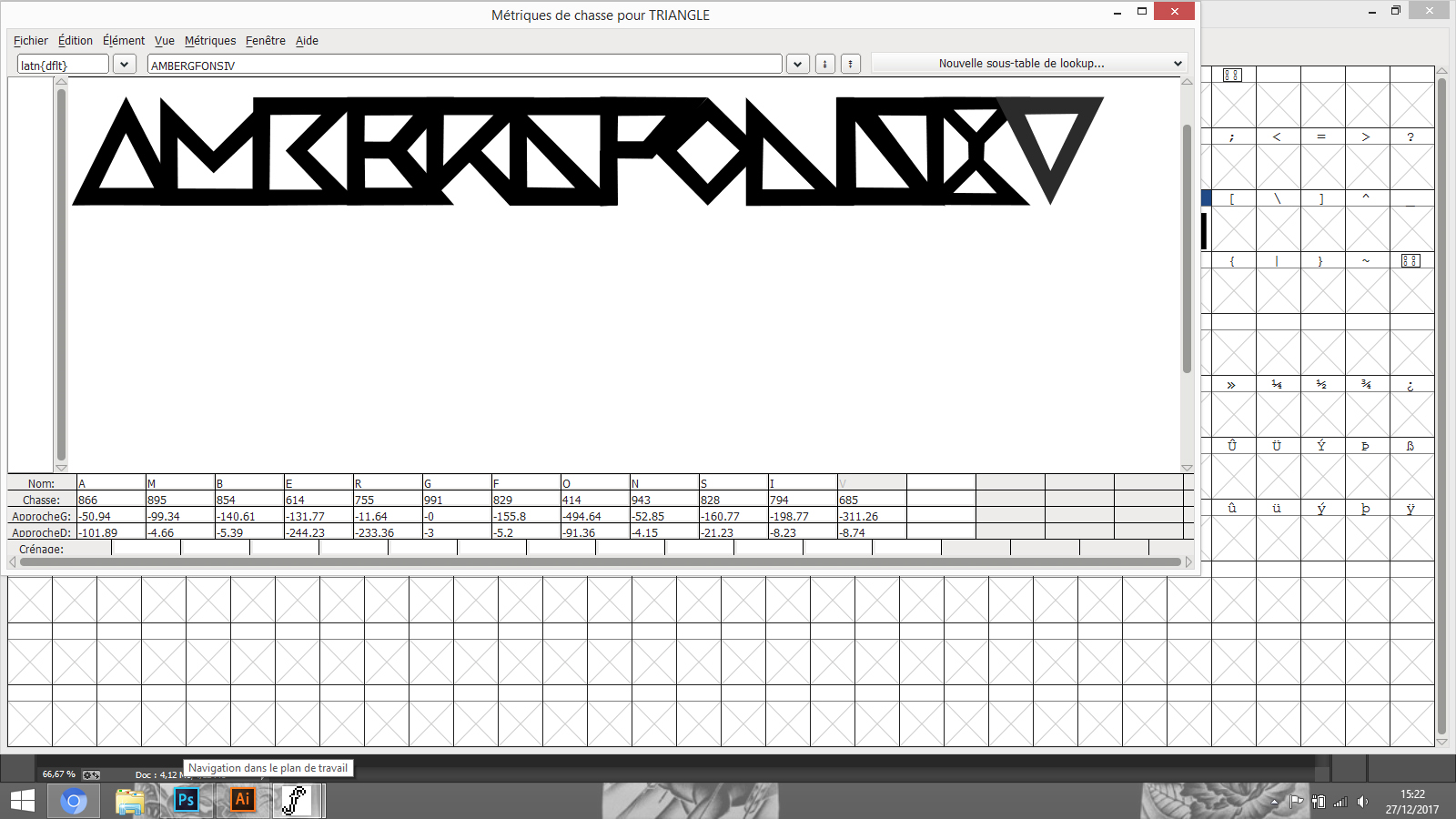Screen dimensions: 1456x819
Task: Open the latn{dflt} script dropdown arrow
Action: (x=124, y=64)
